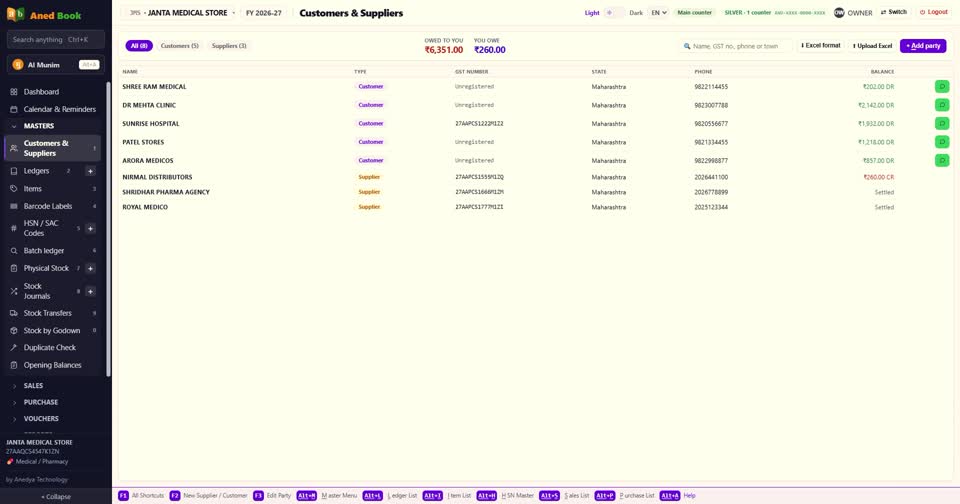Click the Logout button
This screenshot has width=960, height=504.
click(x=934, y=12)
